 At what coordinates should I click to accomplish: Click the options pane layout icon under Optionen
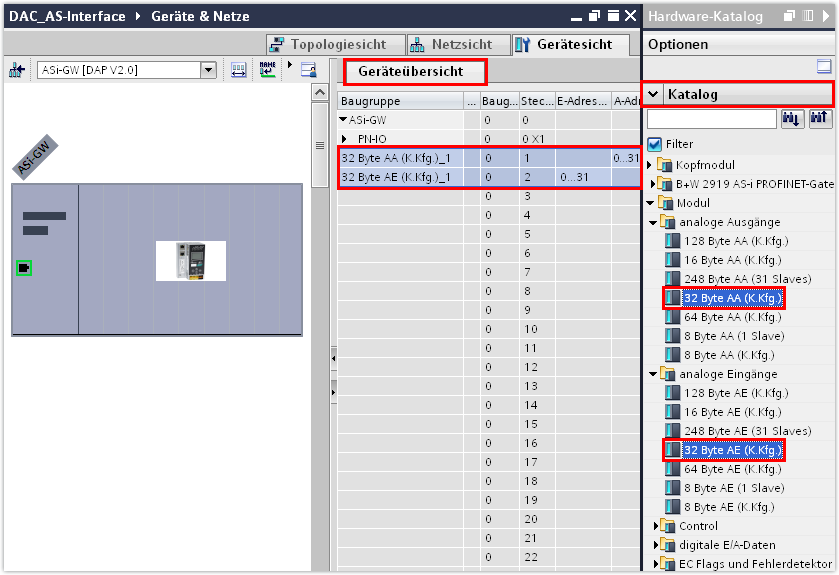click(x=824, y=67)
